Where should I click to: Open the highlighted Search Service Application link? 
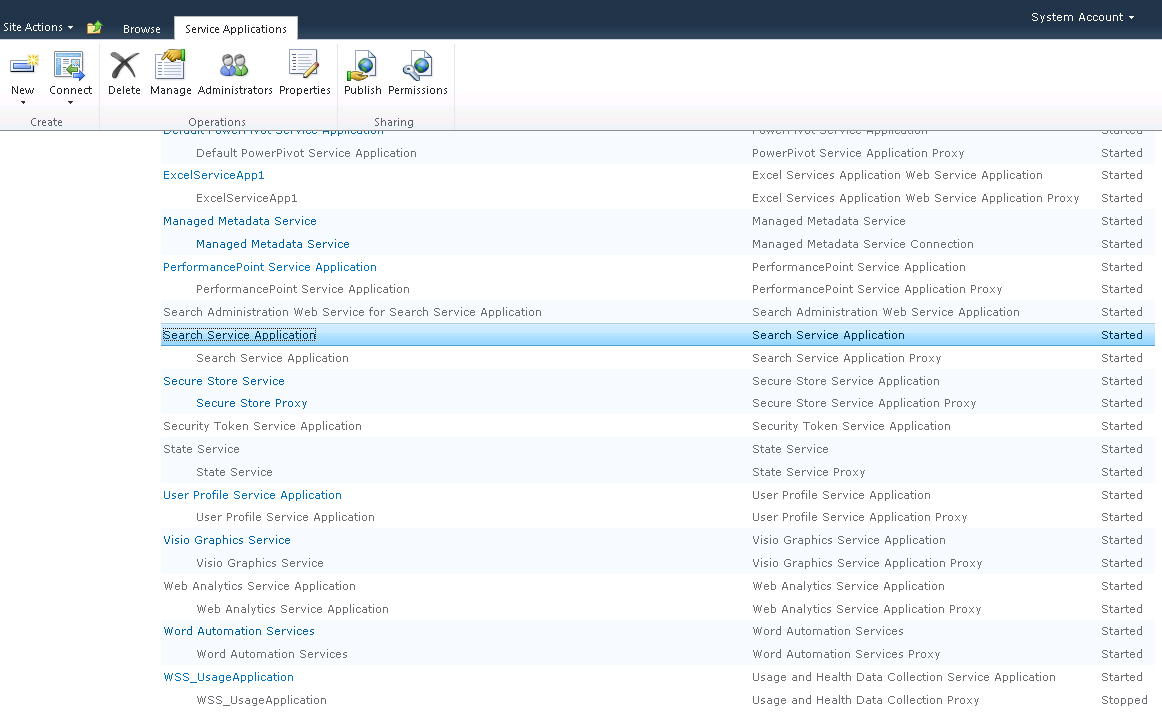point(239,336)
